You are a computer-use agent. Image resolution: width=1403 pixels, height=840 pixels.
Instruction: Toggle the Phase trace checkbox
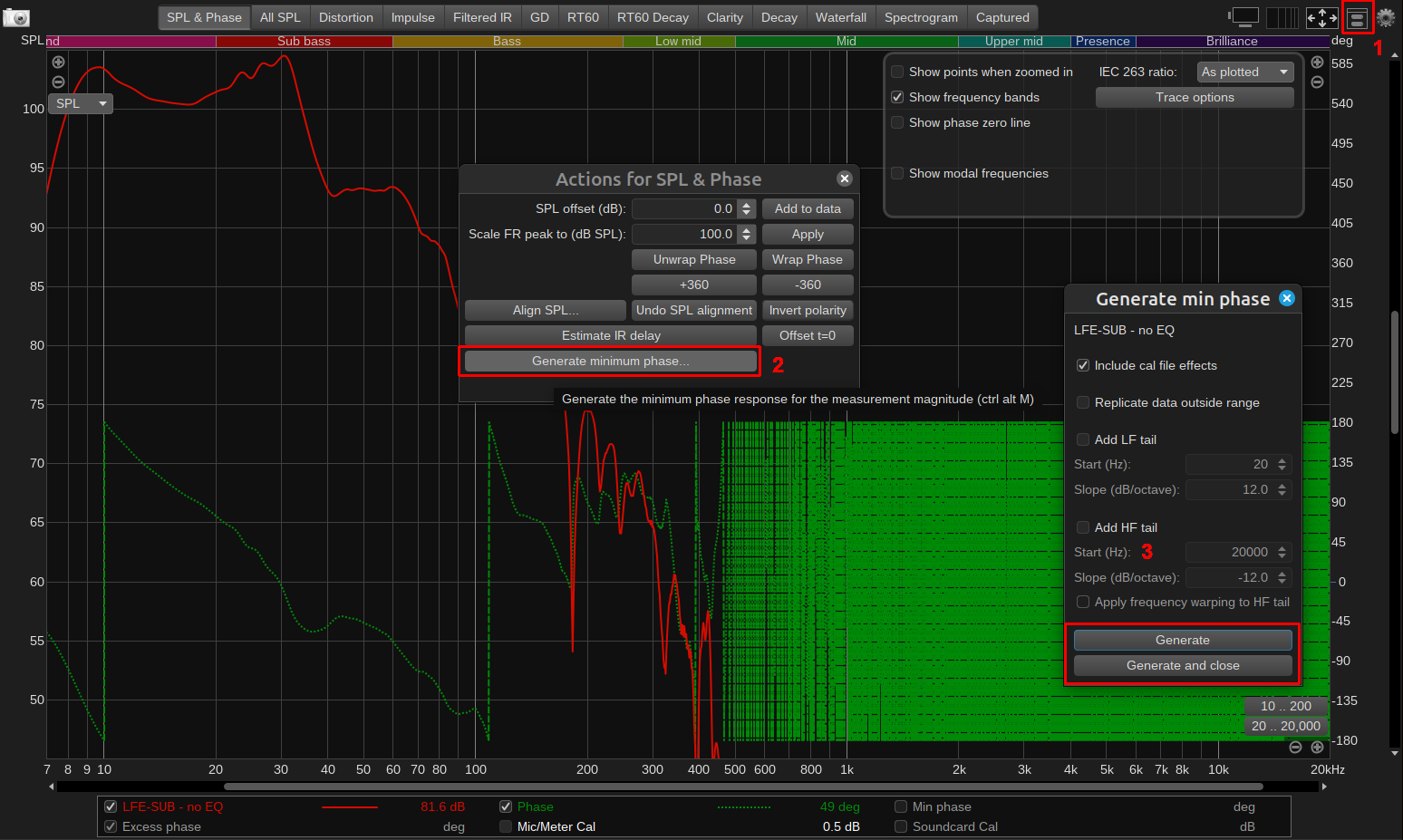506,806
